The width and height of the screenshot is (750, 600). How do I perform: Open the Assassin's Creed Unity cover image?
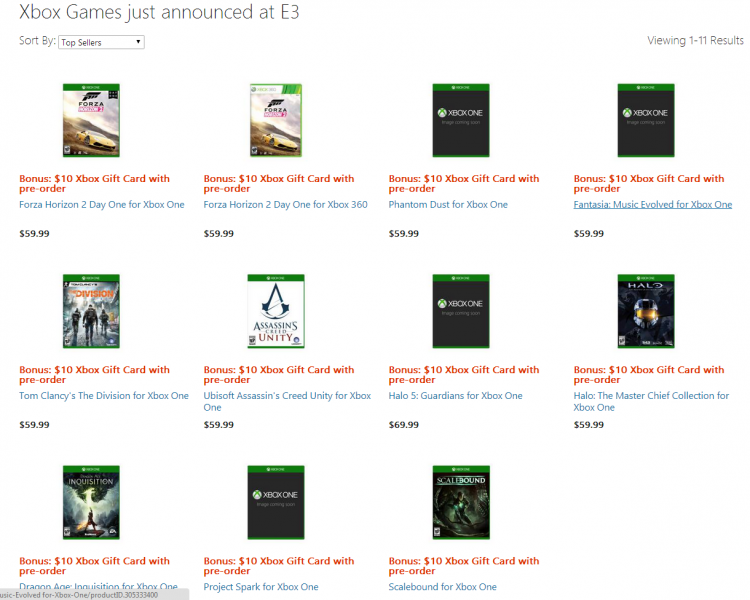pos(276,311)
